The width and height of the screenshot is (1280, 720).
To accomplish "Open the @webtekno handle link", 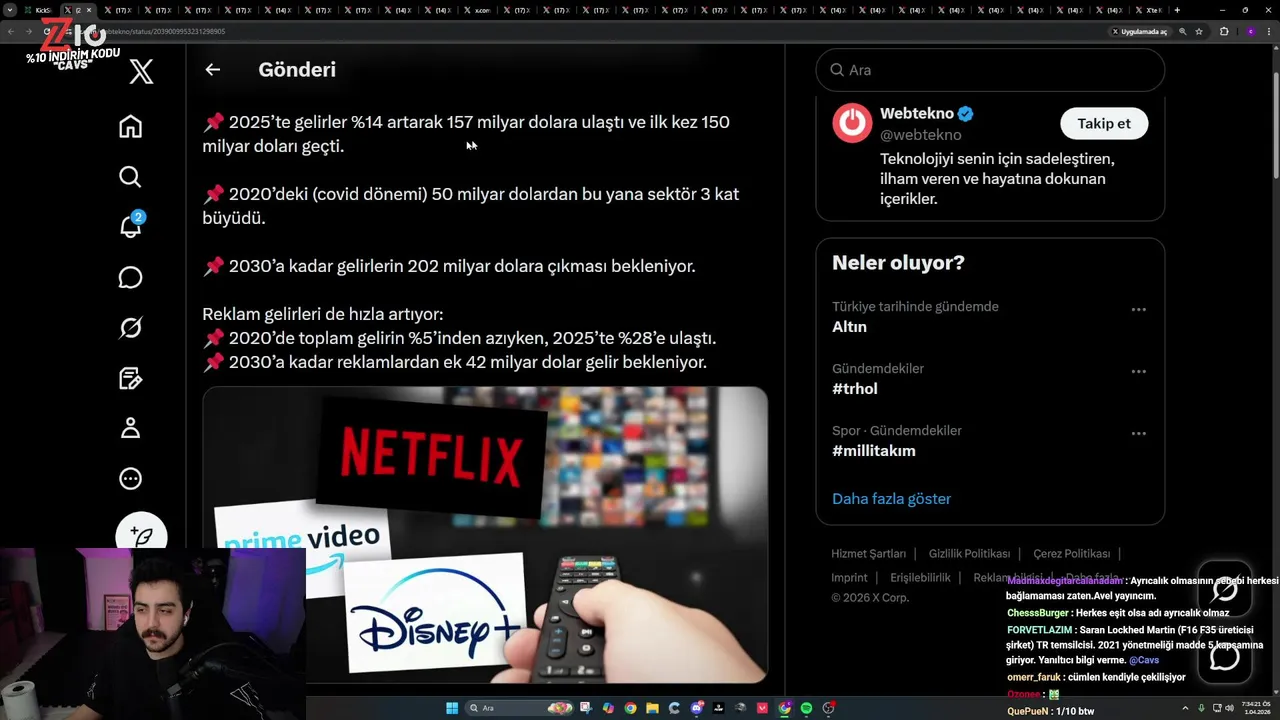I will (x=921, y=134).
